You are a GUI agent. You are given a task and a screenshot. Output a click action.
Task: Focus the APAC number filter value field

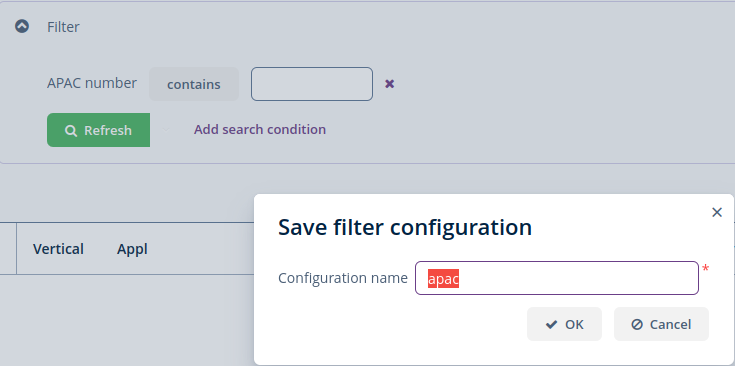coord(312,84)
